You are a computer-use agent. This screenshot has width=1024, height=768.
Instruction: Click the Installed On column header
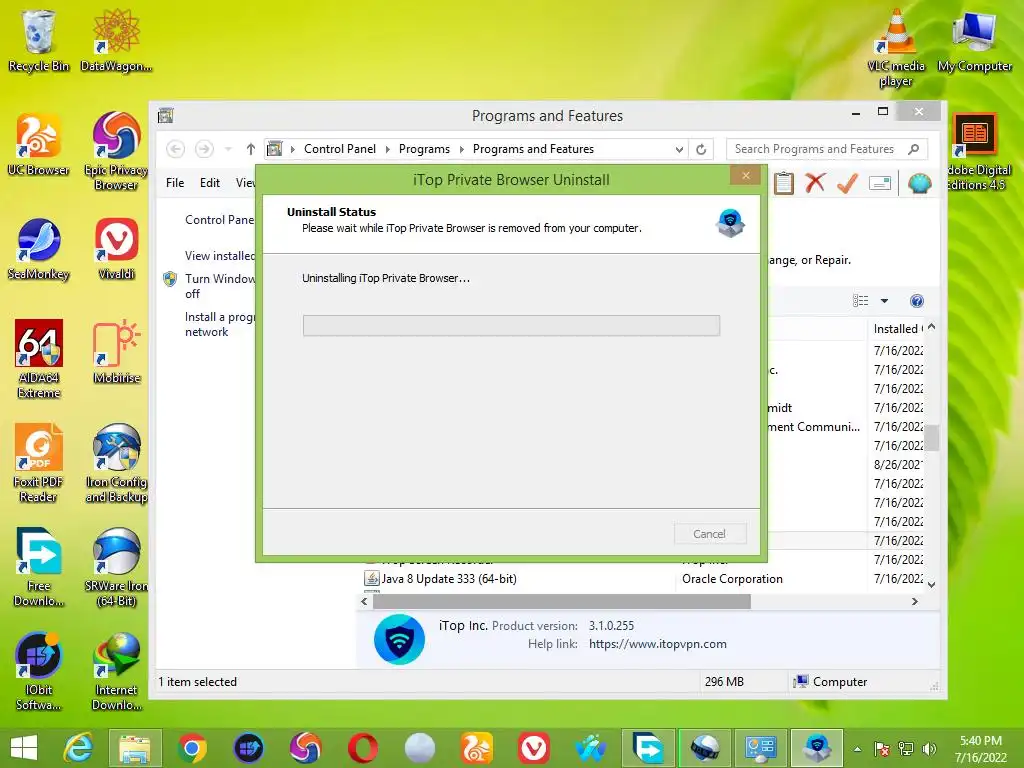tap(897, 328)
